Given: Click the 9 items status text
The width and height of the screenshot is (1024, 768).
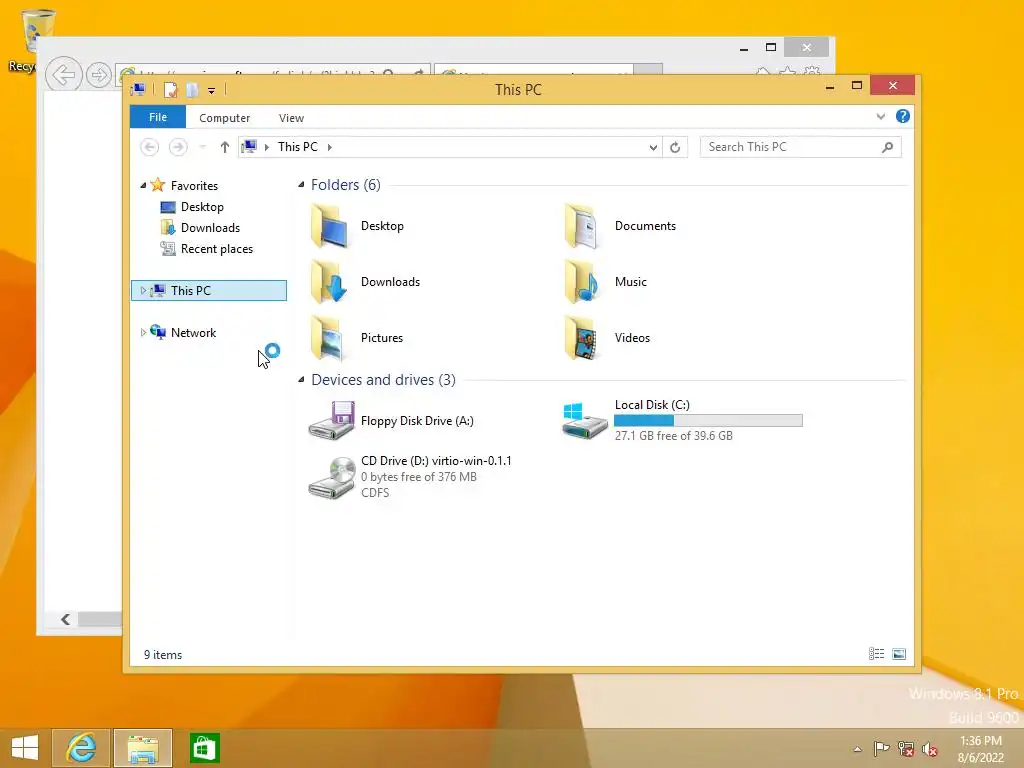Looking at the screenshot, I should [x=163, y=654].
